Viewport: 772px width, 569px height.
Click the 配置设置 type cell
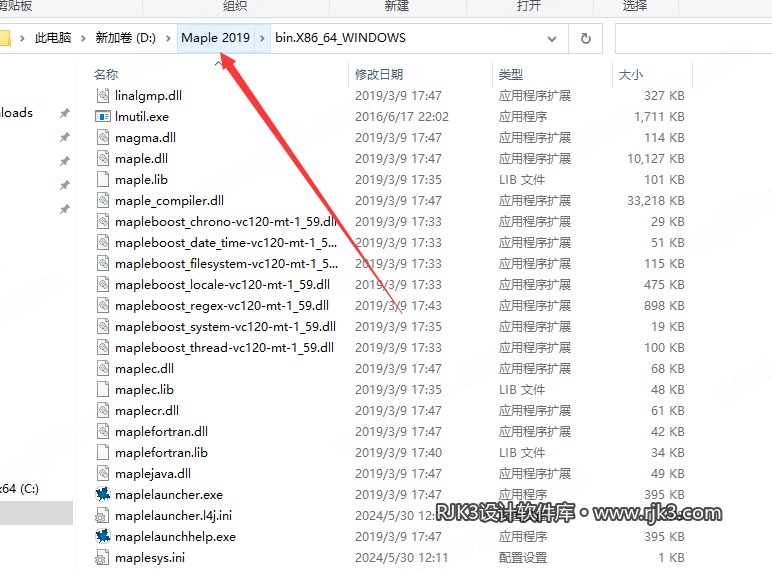523,558
